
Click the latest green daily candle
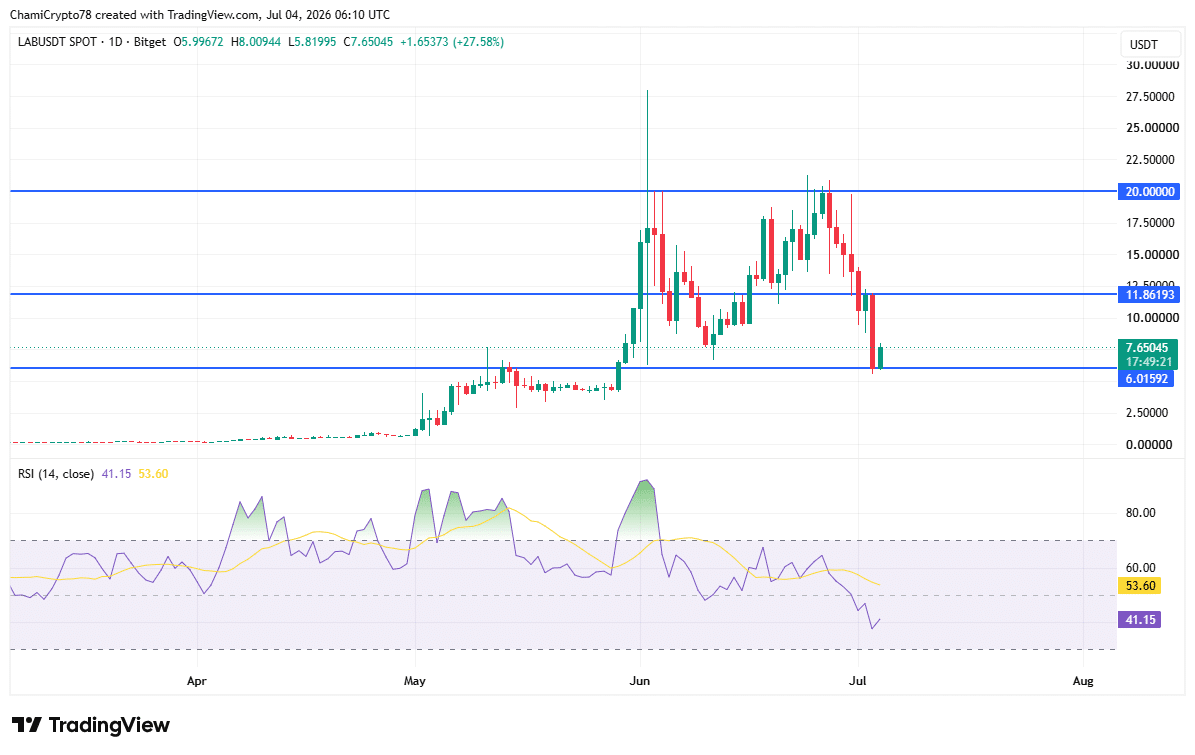(x=880, y=357)
